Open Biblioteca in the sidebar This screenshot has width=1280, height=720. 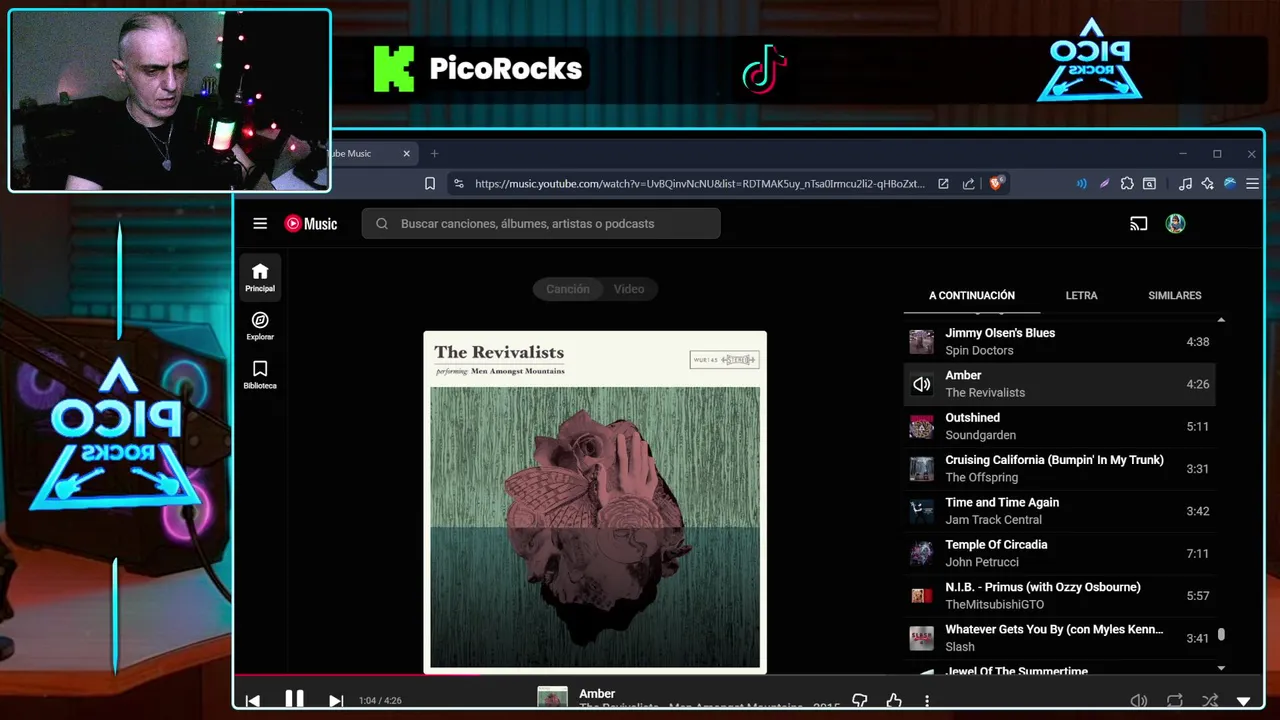(x=260, y=375)
